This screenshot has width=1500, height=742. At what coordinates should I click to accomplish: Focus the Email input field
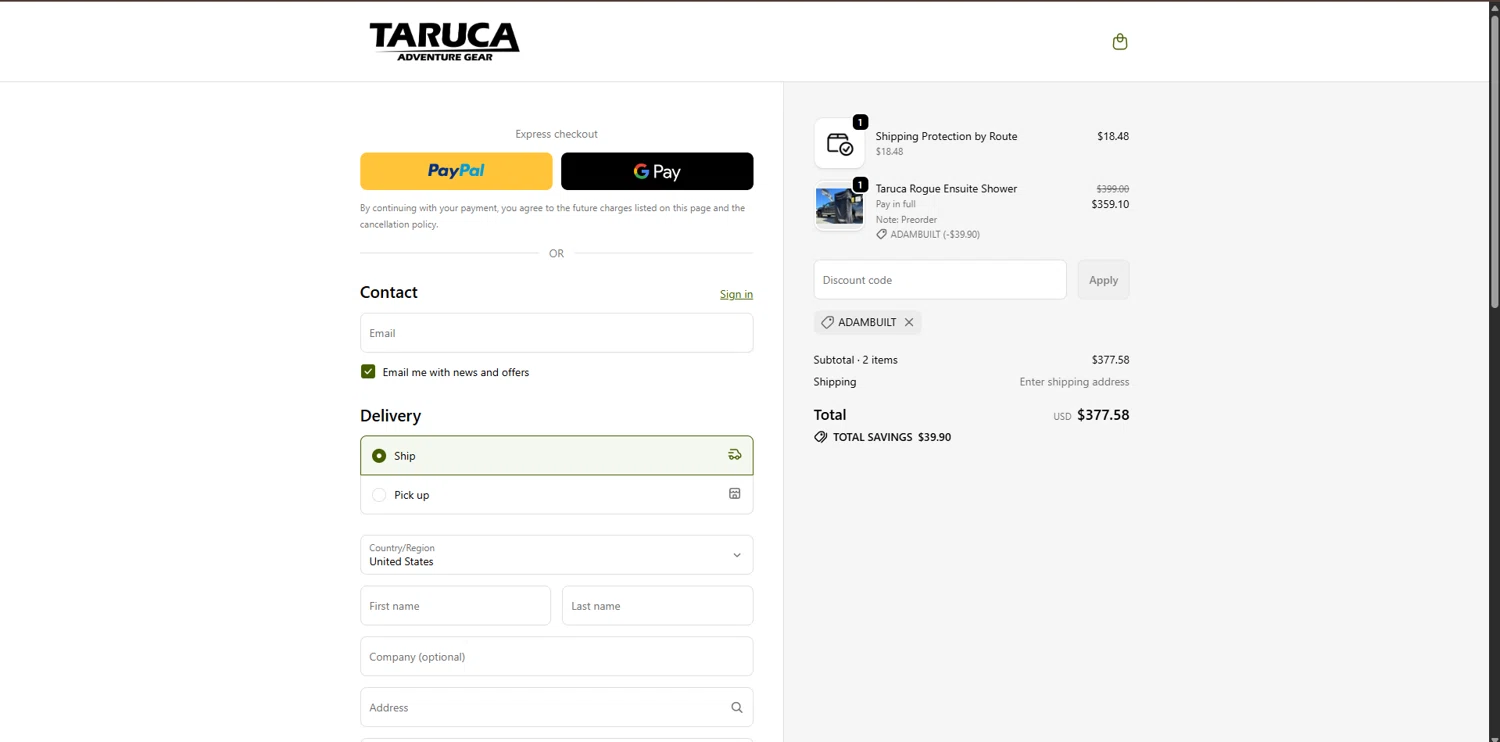(557, 333)
